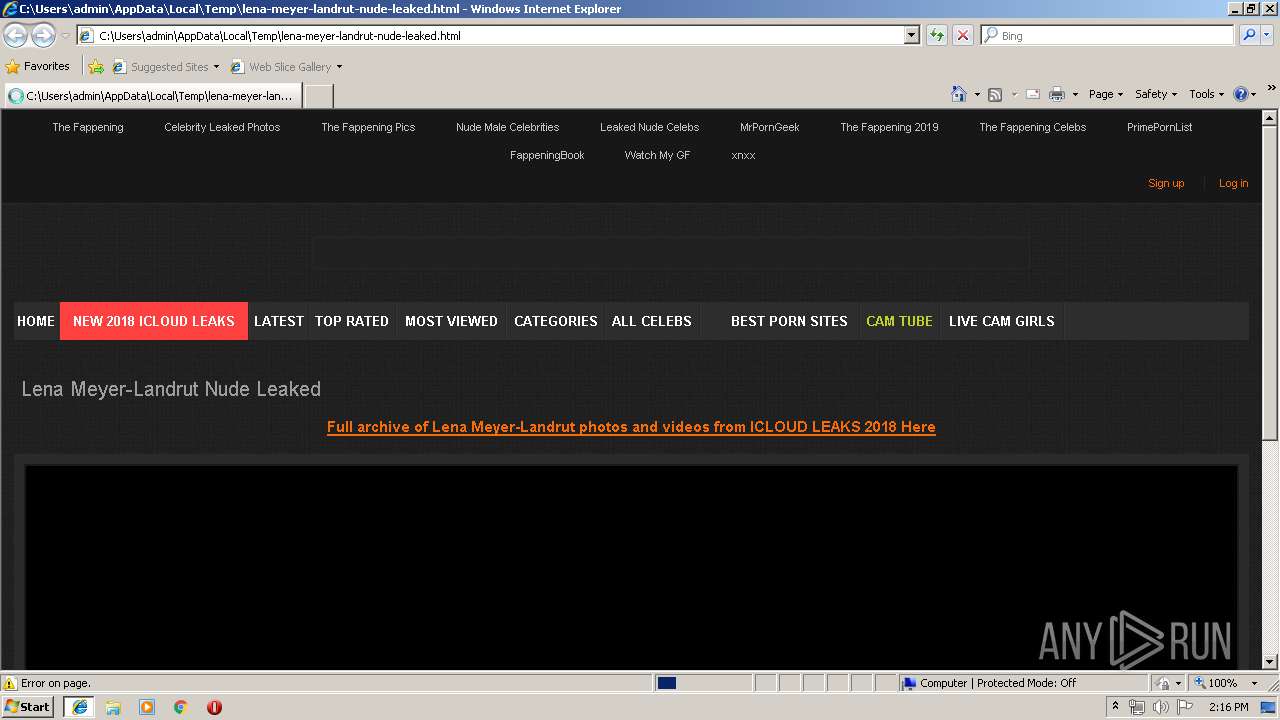Click the status bar progress indicator
The image size is (1280, 720).
[x=702, y=683]
